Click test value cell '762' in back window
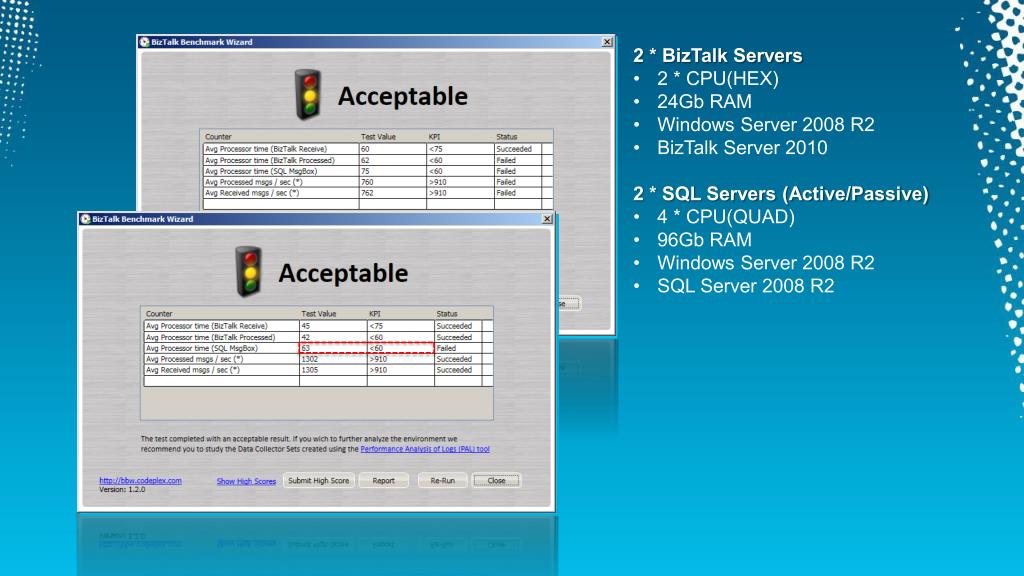 tap(392, 193)
